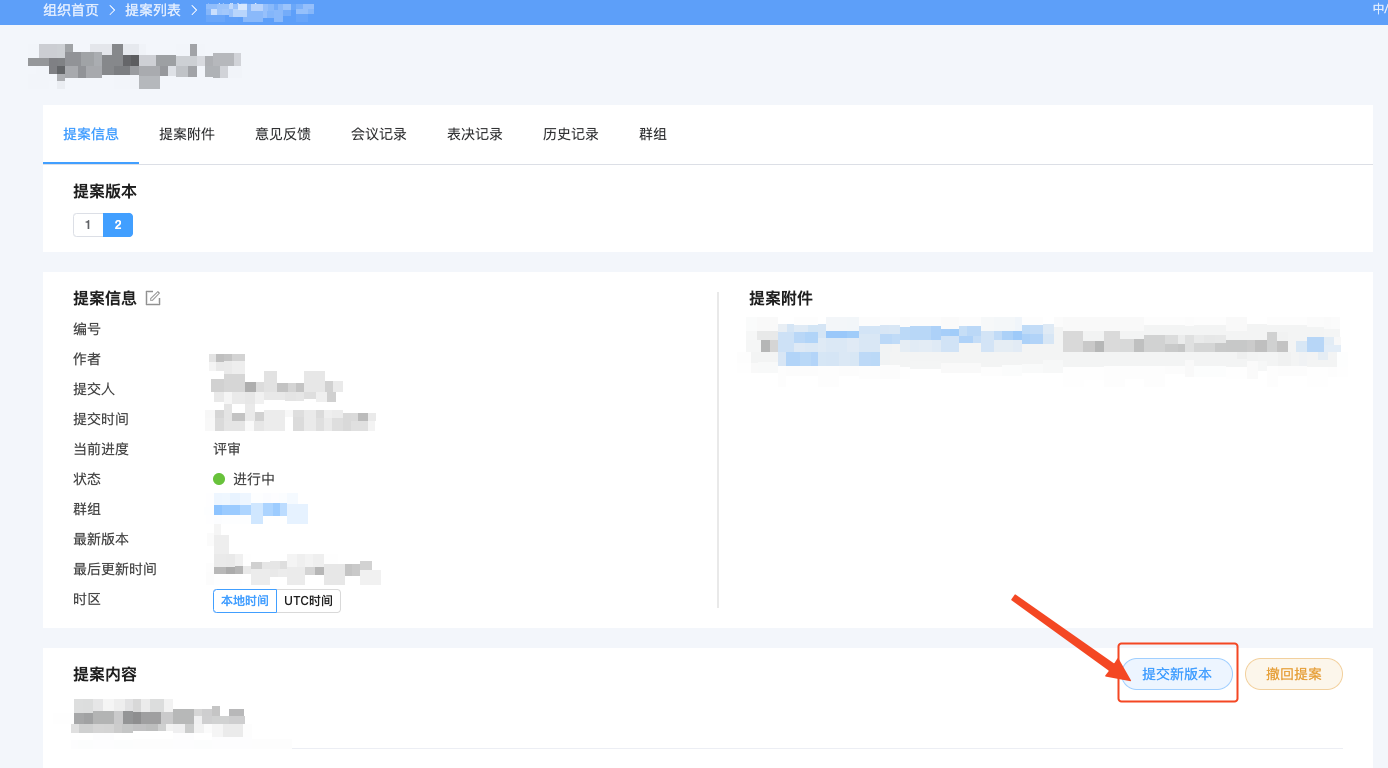
Task: Select proposal version 2
Action: pyautogui.click(x=118, y=225)
